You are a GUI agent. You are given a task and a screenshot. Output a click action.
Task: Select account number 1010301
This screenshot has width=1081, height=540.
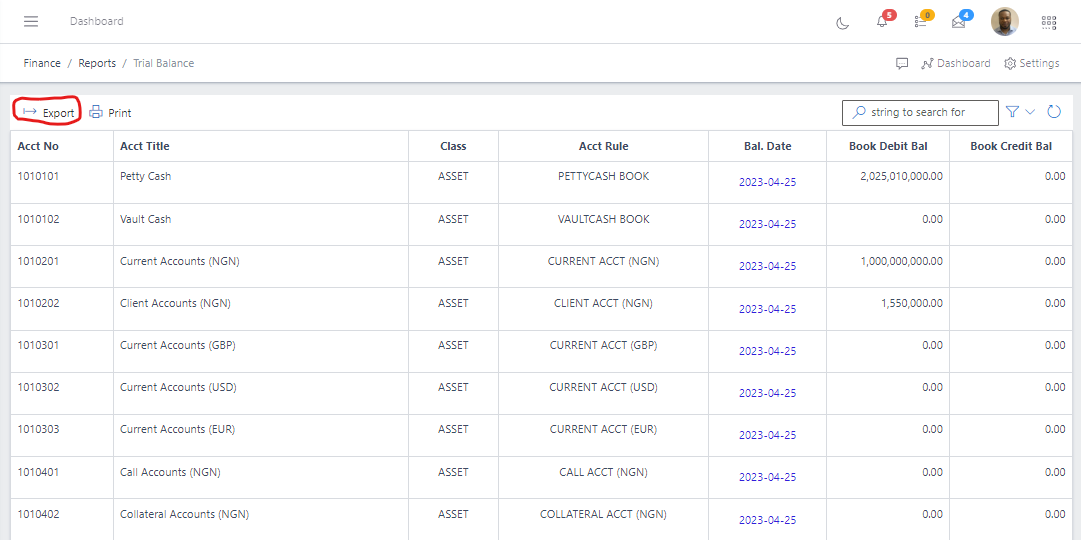pyautogui.click(x=38, y=346)
